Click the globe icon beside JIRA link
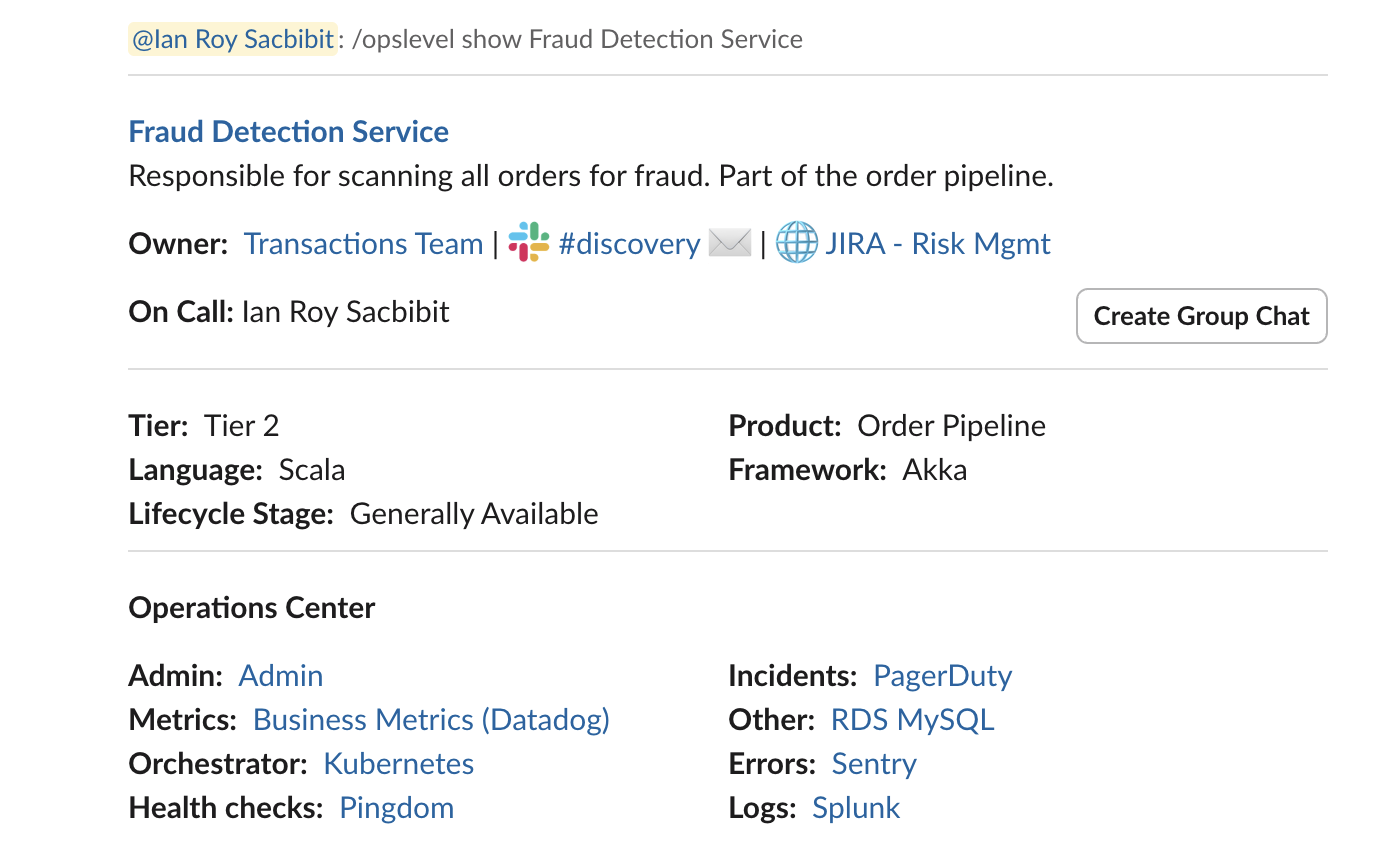The height and width of the screenshot is (864, 1394). 797,243
